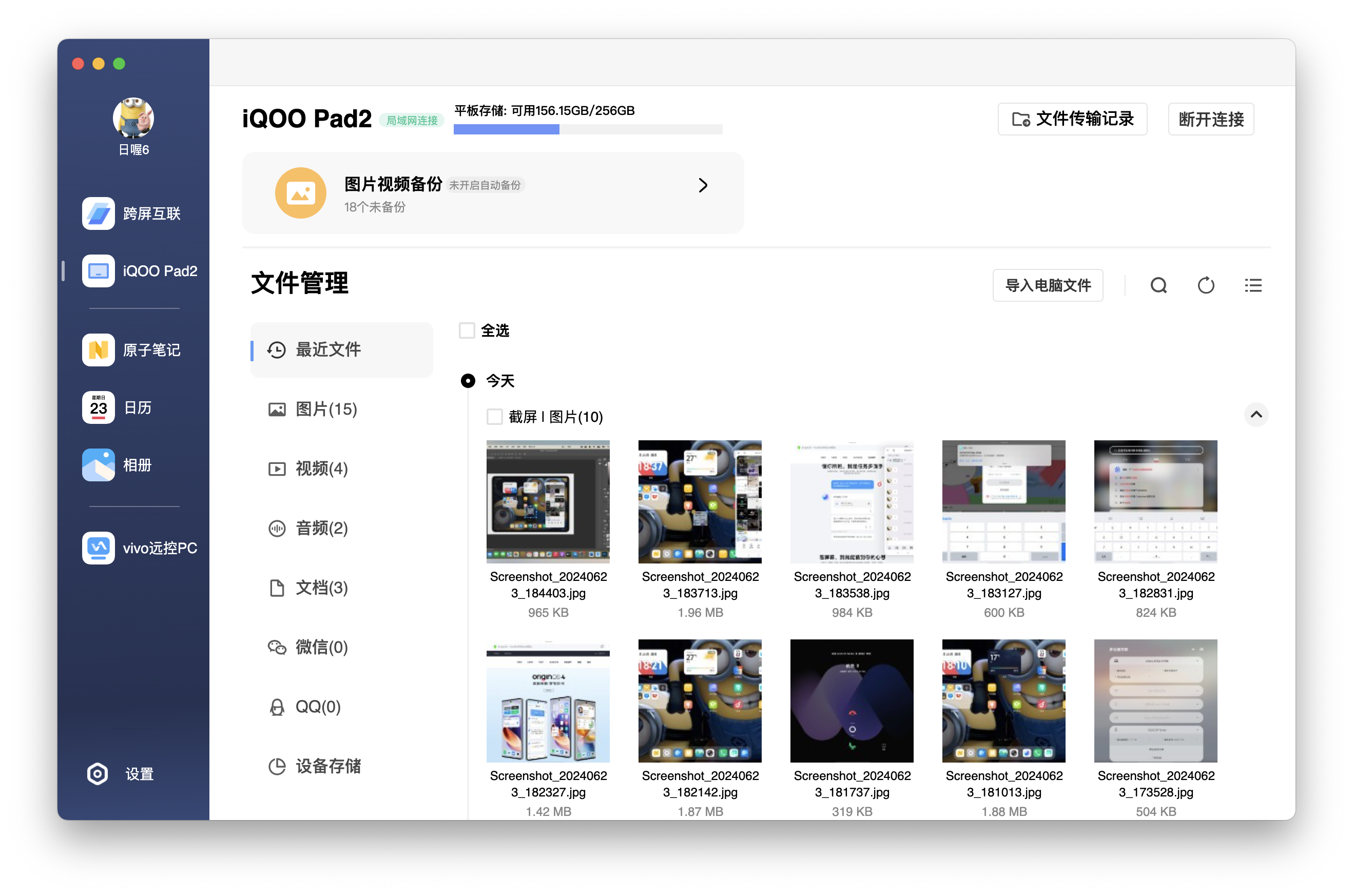Launch the vivo远控PC icon
1353x896 pixels.
[98, 548]
